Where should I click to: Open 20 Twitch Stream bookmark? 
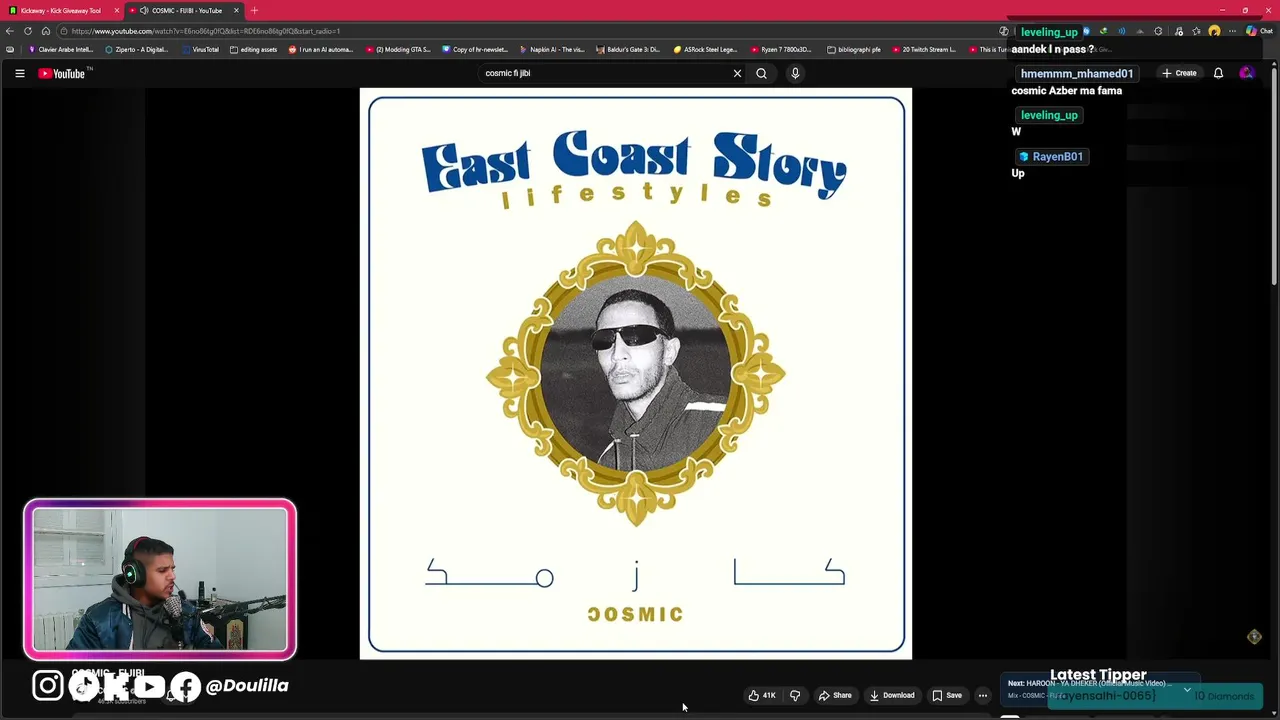pos(924,49)
